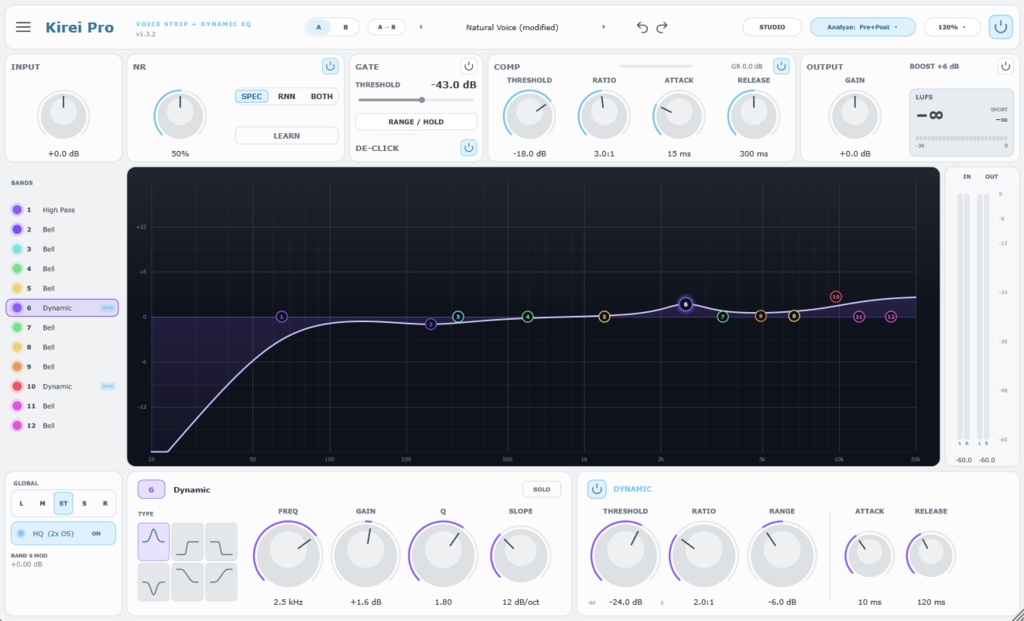The image size is (1024, 621).
Task: Toggle the DE-CLICK power button
Action: pos(468,148)
